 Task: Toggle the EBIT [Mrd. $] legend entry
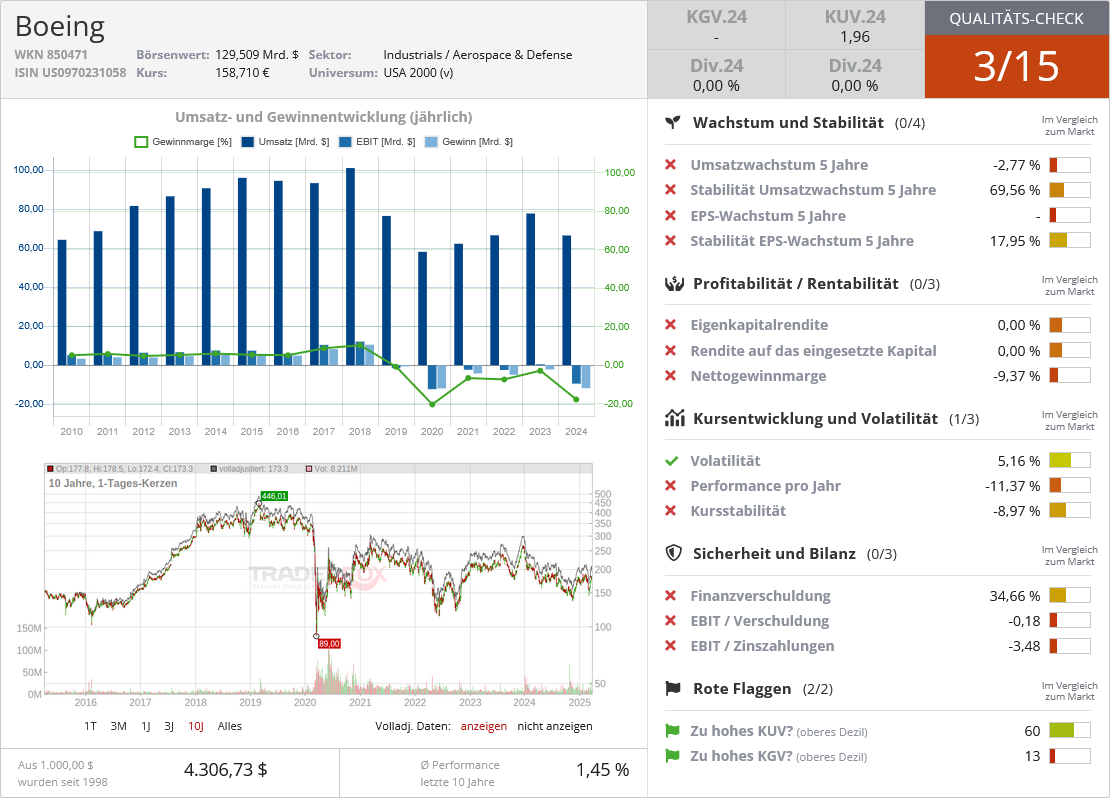pyautogui.click(x=377, y=142)
